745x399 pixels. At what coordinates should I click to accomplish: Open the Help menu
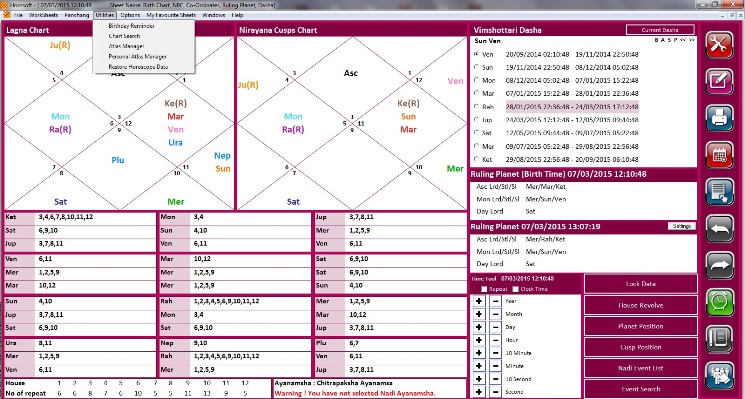(238, 15)
